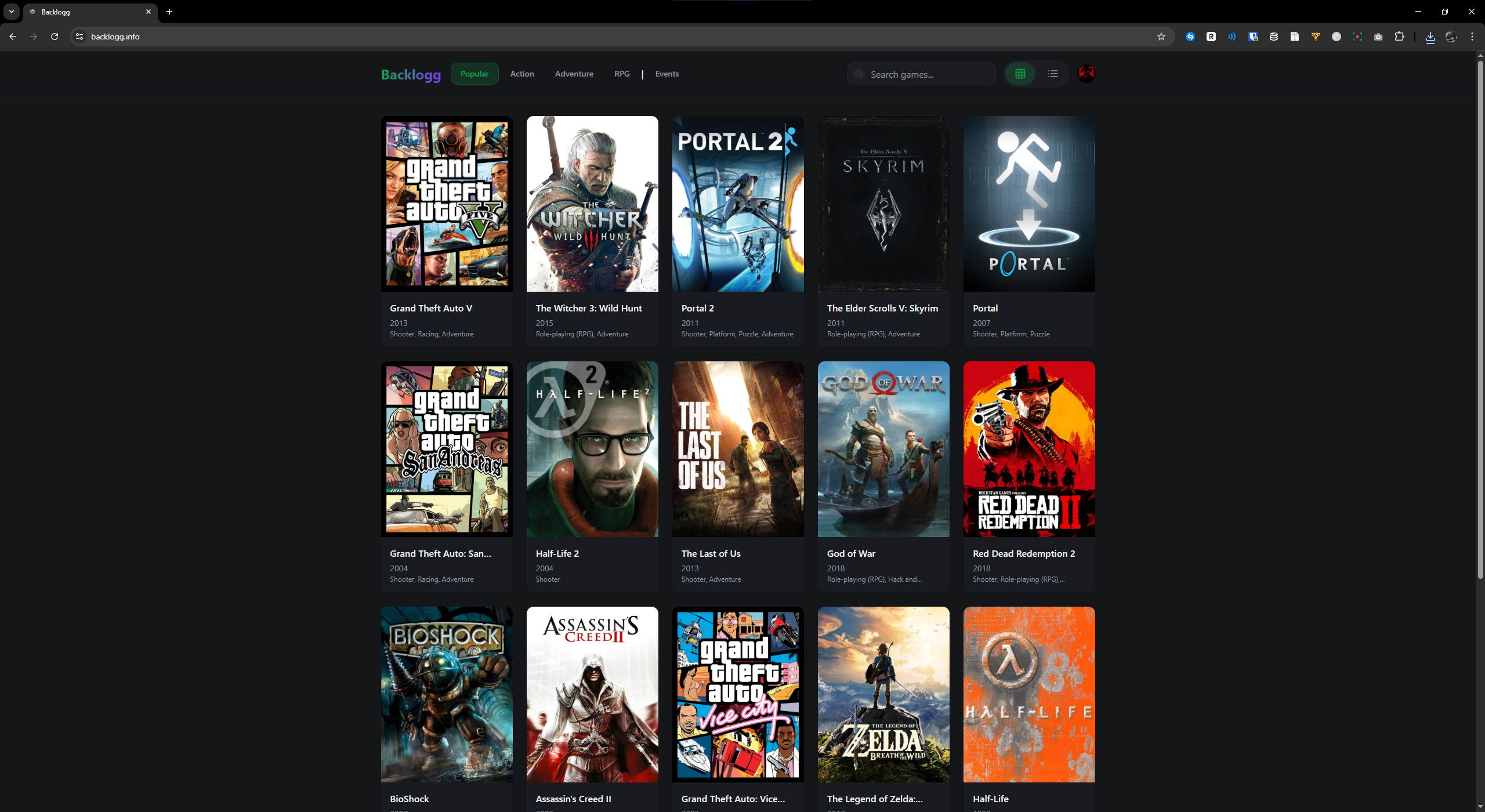
Task: Open the Extensions puzzle menu
Action: [1399, 37]
